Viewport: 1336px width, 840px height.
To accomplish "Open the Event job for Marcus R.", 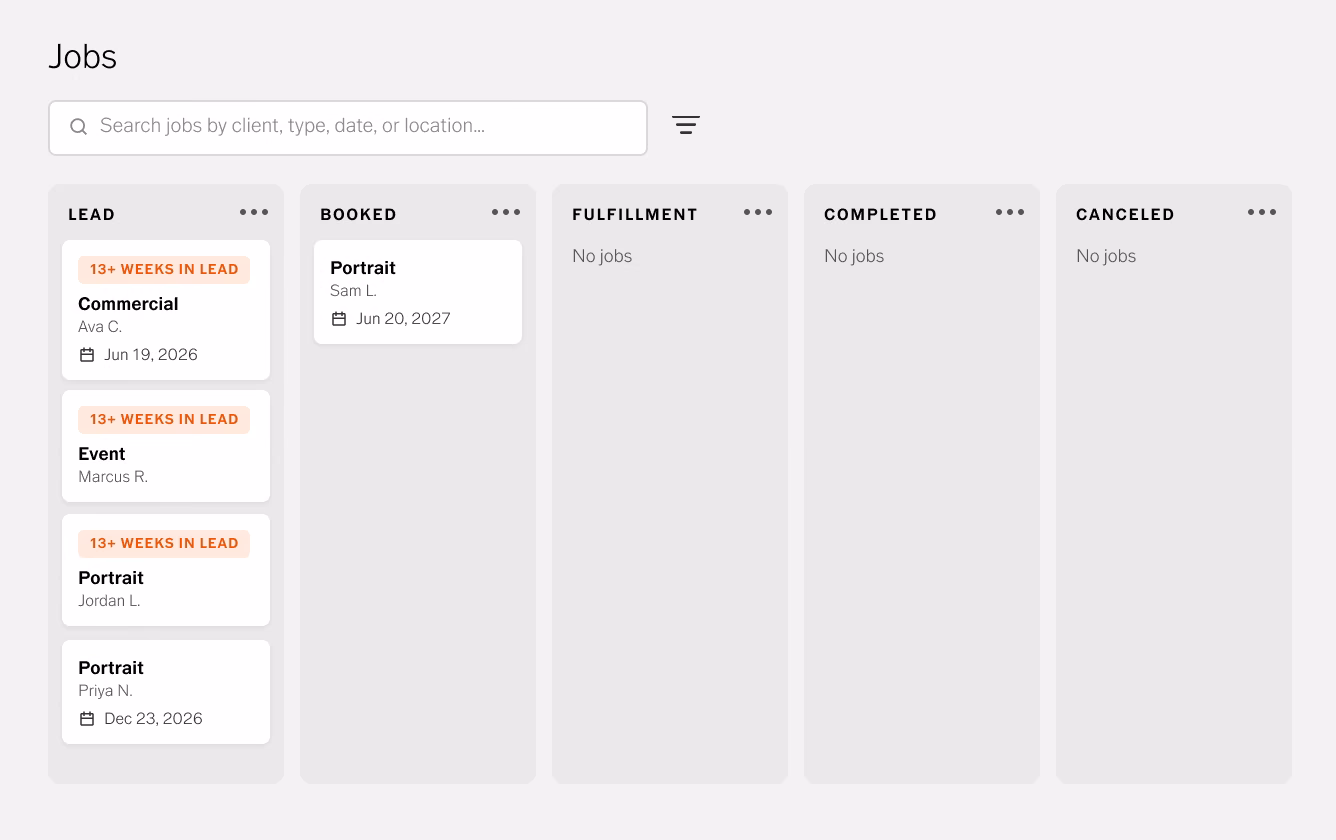I will click(x=166, y=446).
